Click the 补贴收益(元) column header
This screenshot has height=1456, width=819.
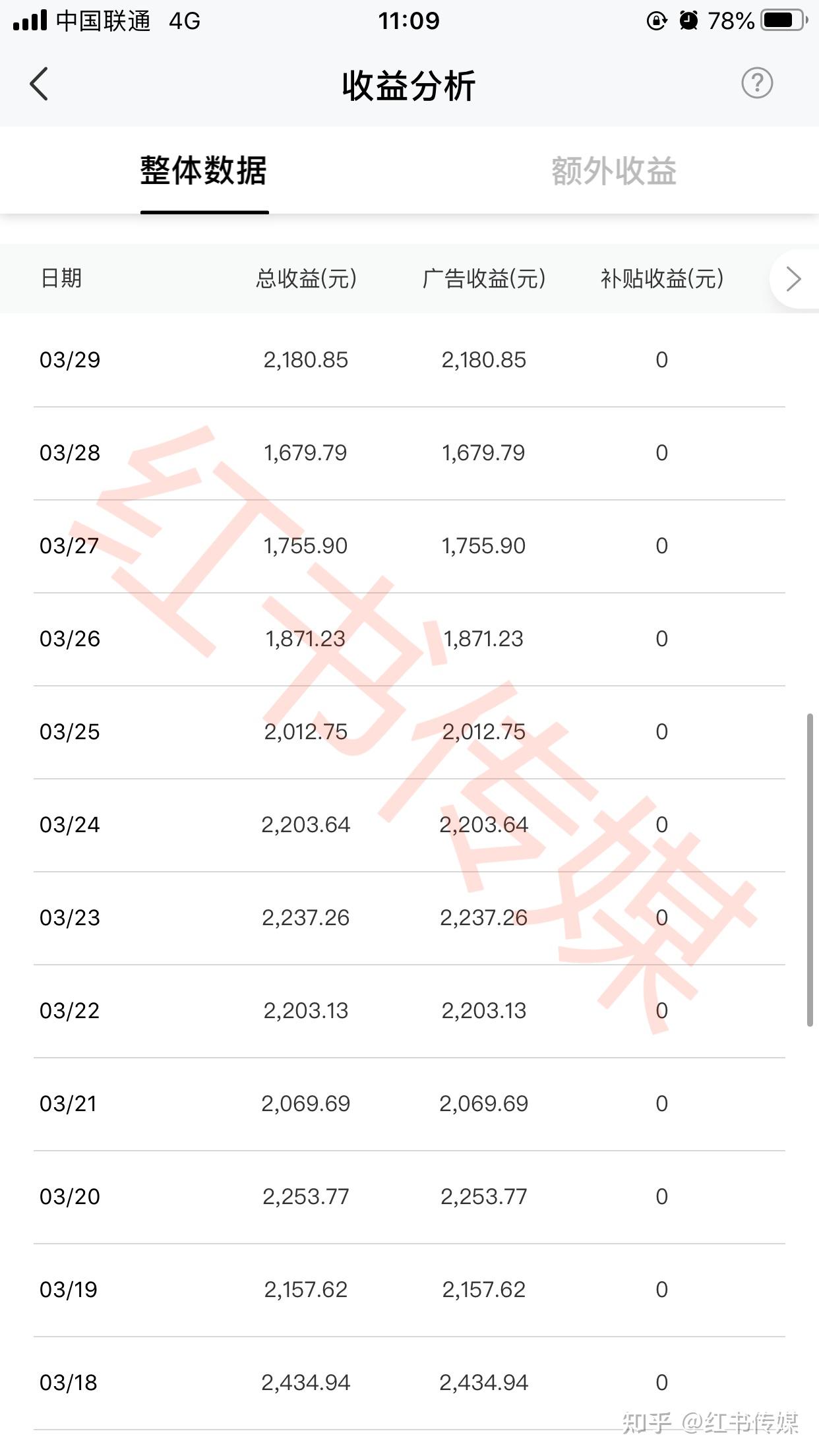pyautogui.click(x=662, y=278)
